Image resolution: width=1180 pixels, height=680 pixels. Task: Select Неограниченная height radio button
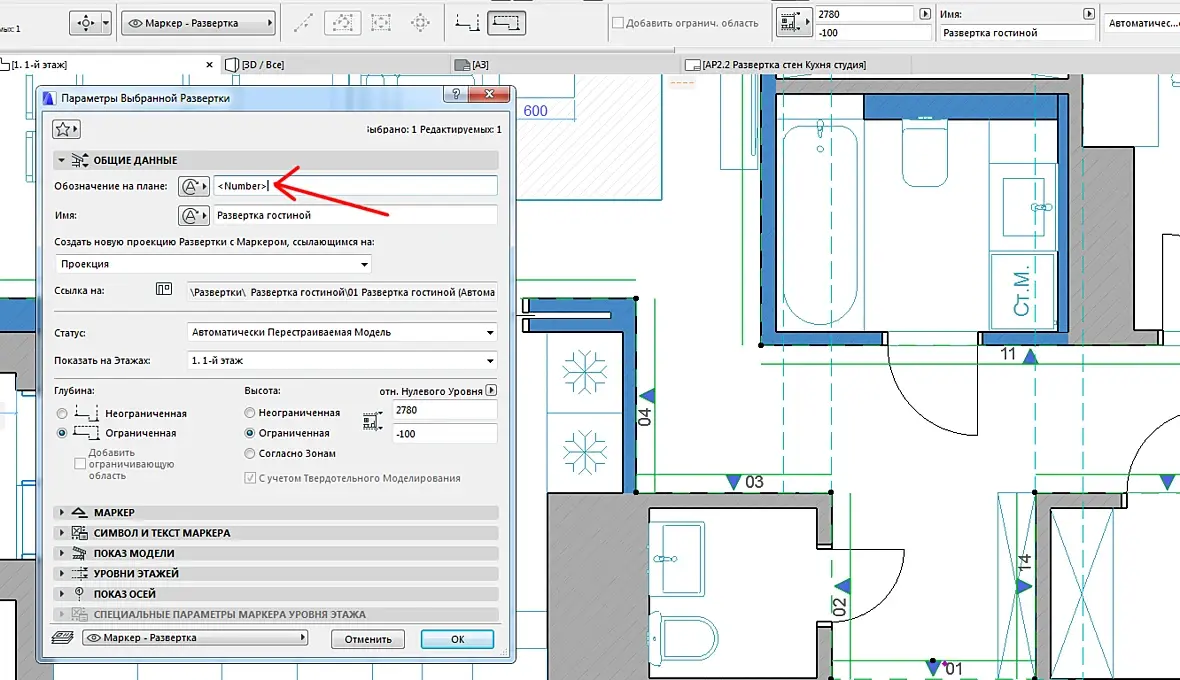[250, 413]
